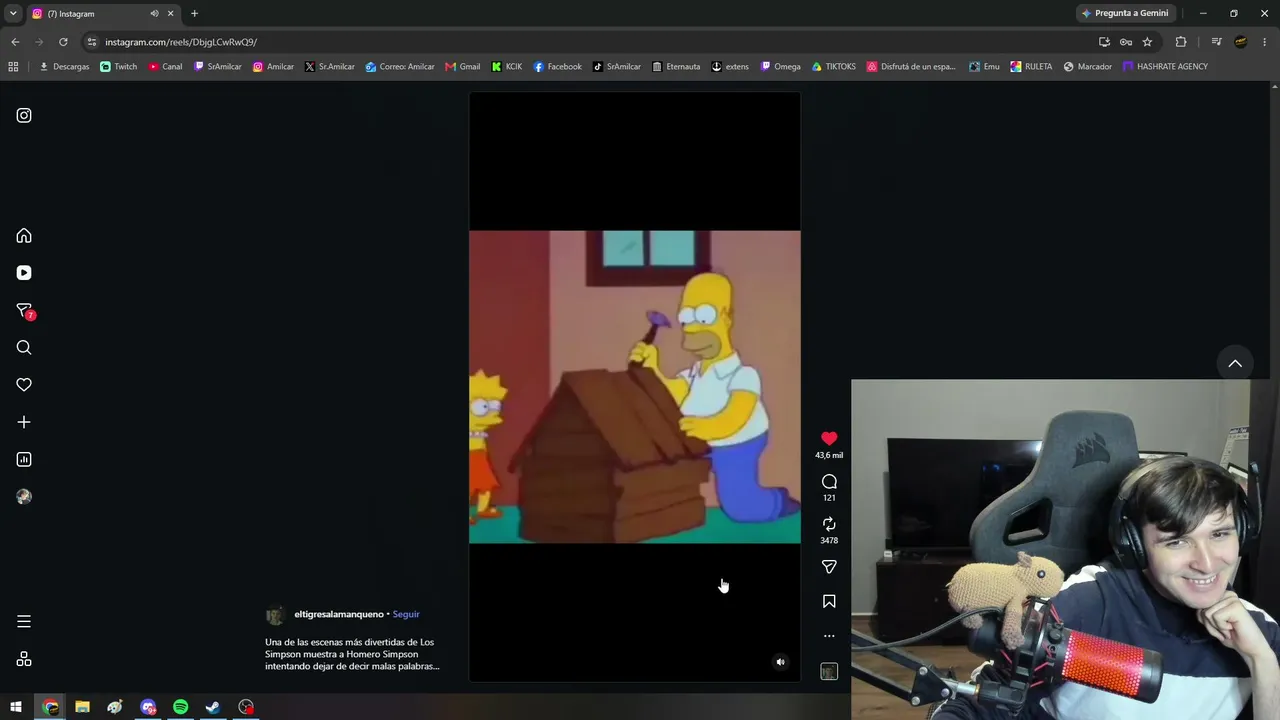
Task: Select the '(7) Instagram' browser tab
Action: point(102,14)
